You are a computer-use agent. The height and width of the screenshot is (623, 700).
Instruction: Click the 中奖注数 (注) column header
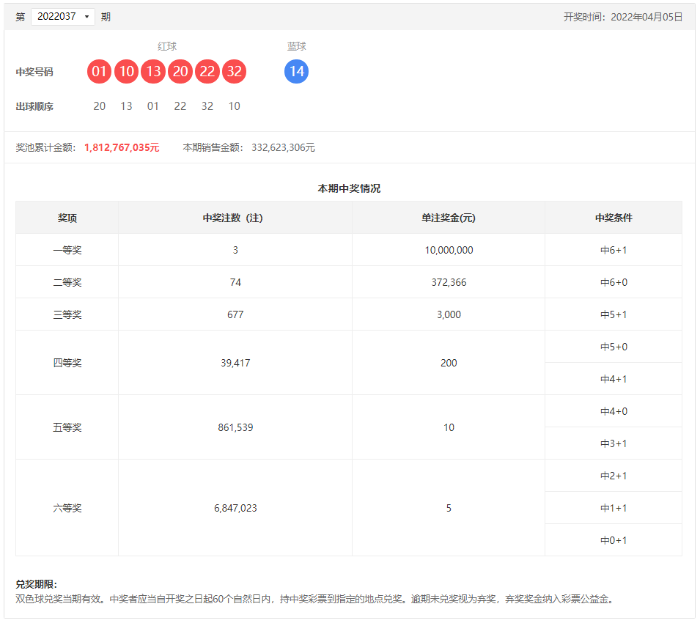tap(235, 218)
